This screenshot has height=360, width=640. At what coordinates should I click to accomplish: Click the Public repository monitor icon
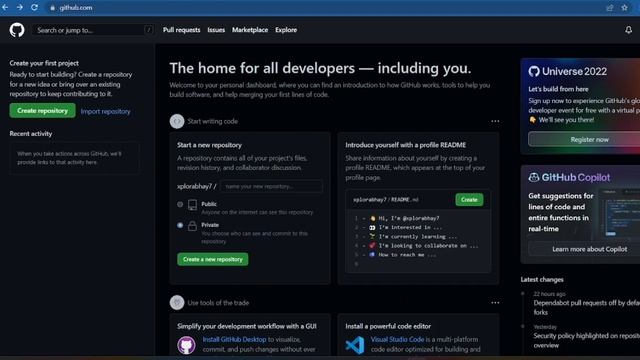(192, 205)
